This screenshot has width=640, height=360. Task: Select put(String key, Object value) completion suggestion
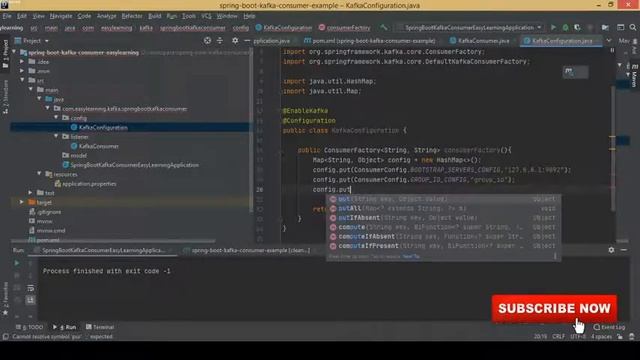pyautogui.click(x=443, y=199)
